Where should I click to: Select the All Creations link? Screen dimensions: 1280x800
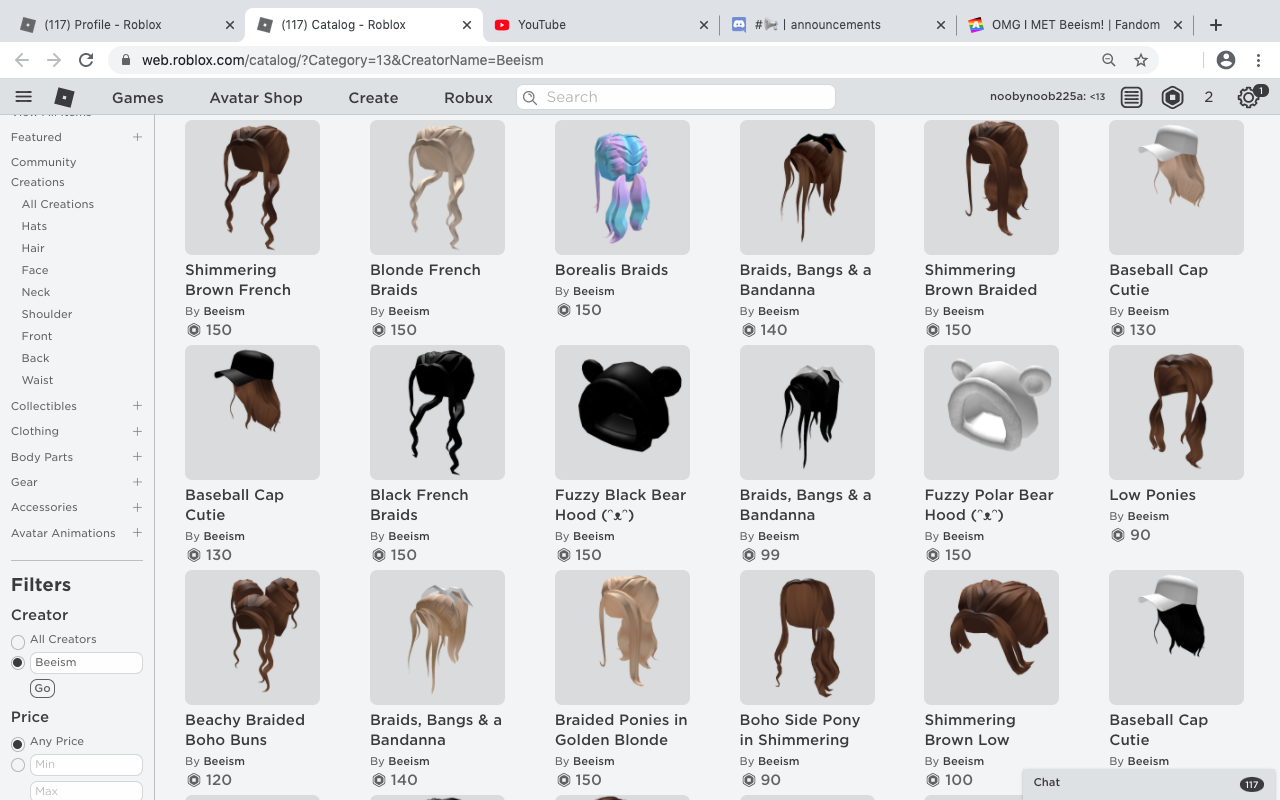coord(58,204)
